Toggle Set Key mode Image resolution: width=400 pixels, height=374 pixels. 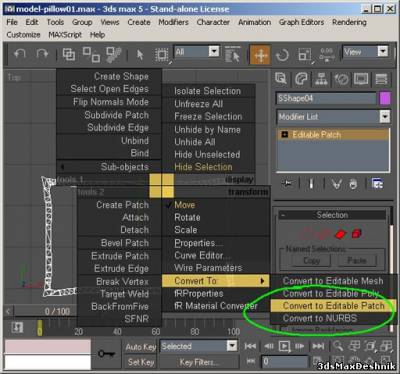[x=141, y=362]
